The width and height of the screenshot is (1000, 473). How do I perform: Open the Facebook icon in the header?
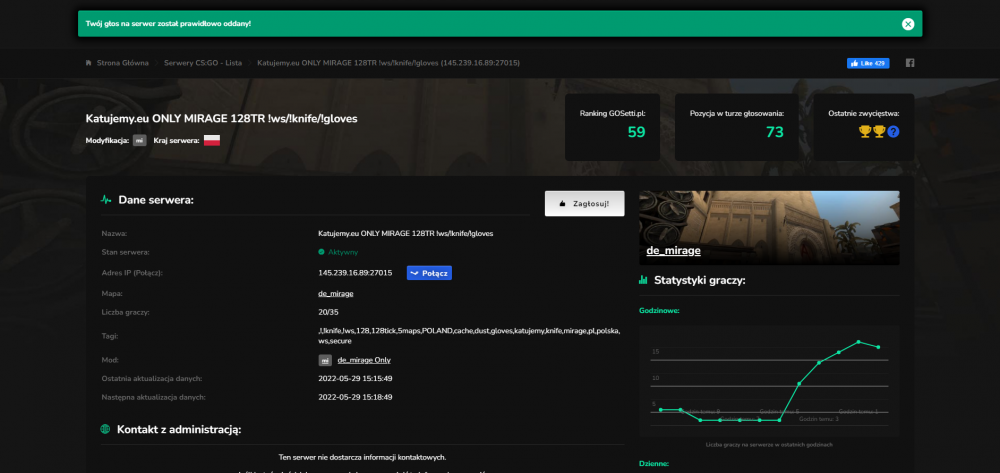point(910,63)
